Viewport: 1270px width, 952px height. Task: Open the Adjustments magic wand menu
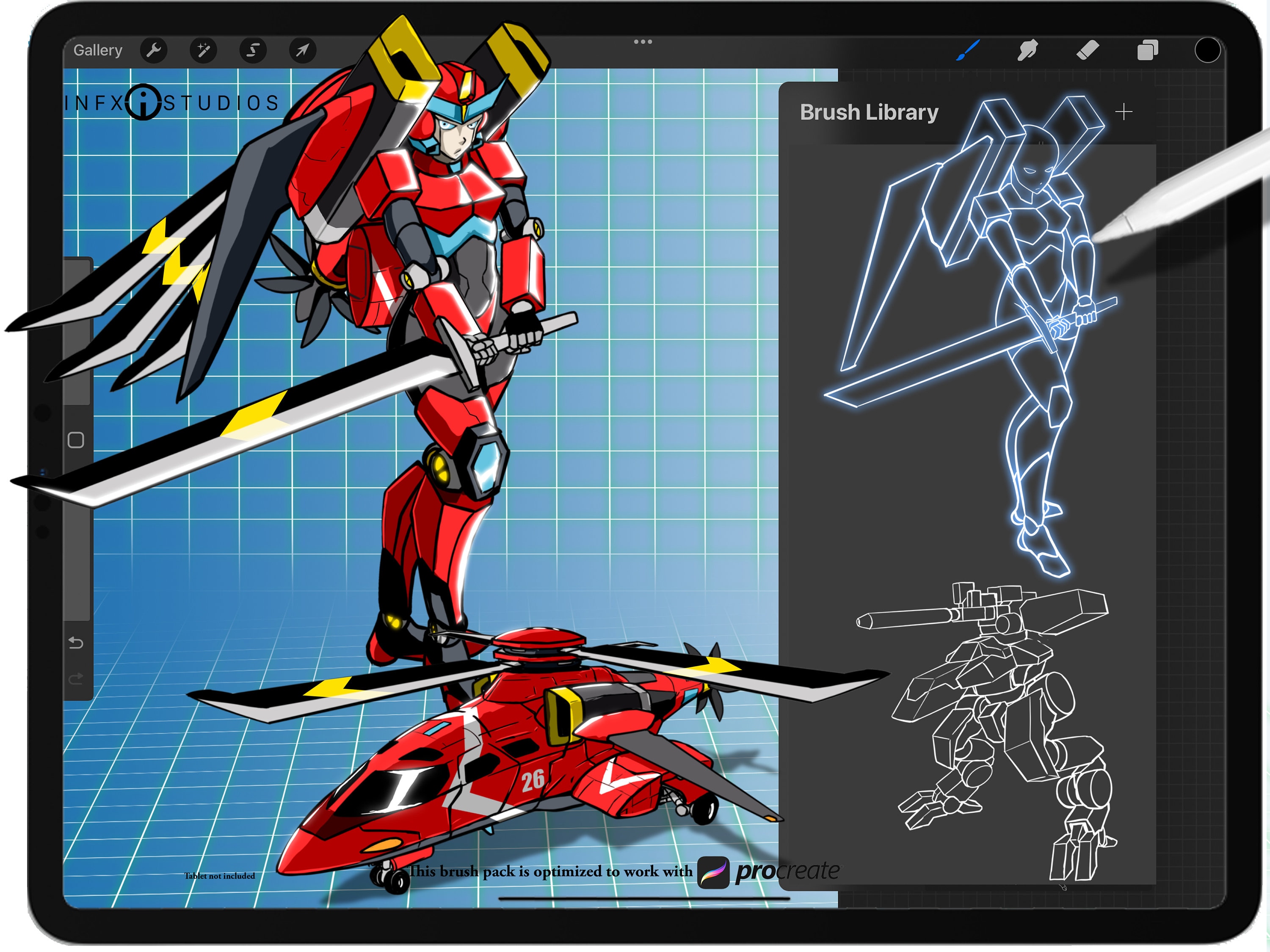203,50
